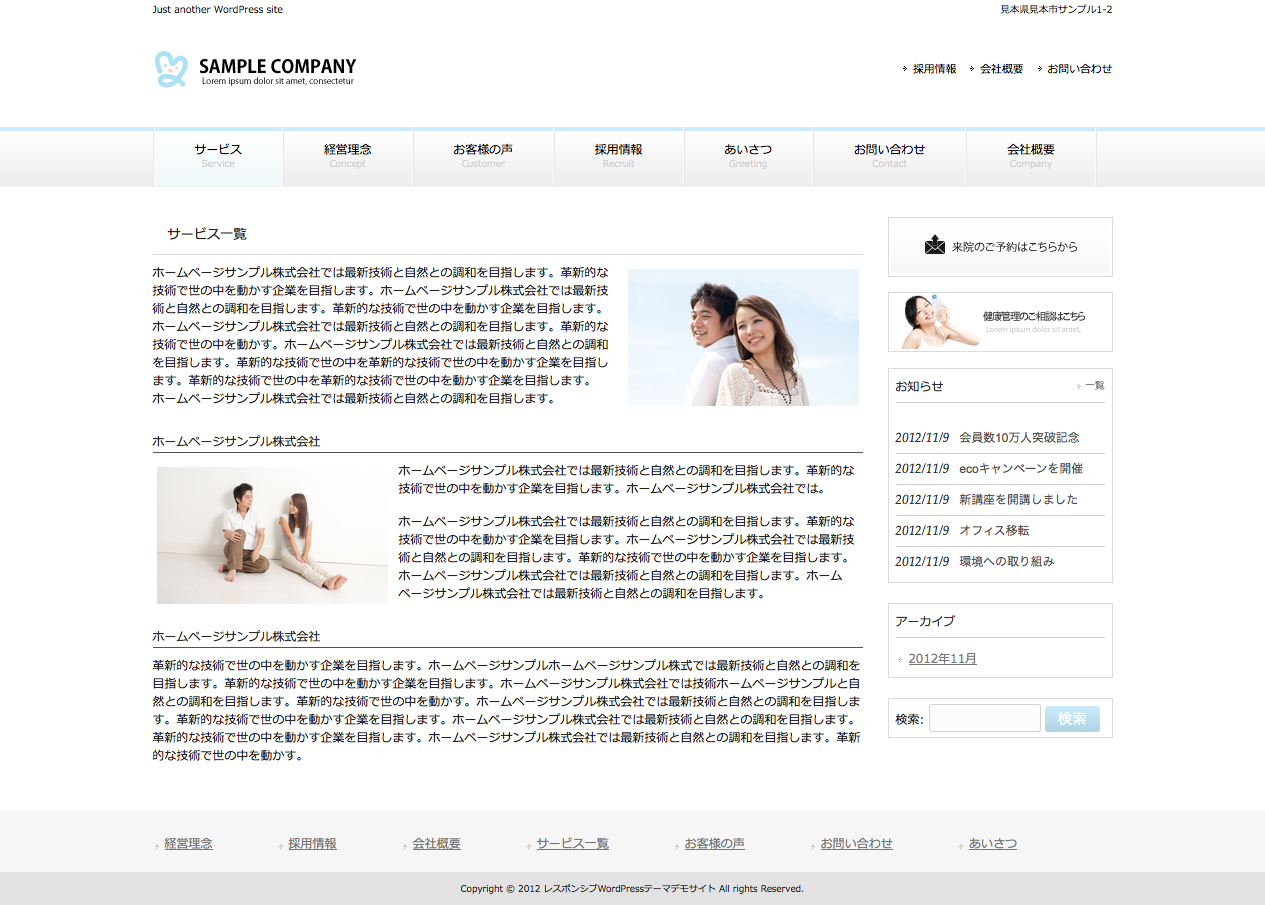Click the サービス一覧 page heading
The width and height of the screenshot is (1265, 905).
click(207, 234)
